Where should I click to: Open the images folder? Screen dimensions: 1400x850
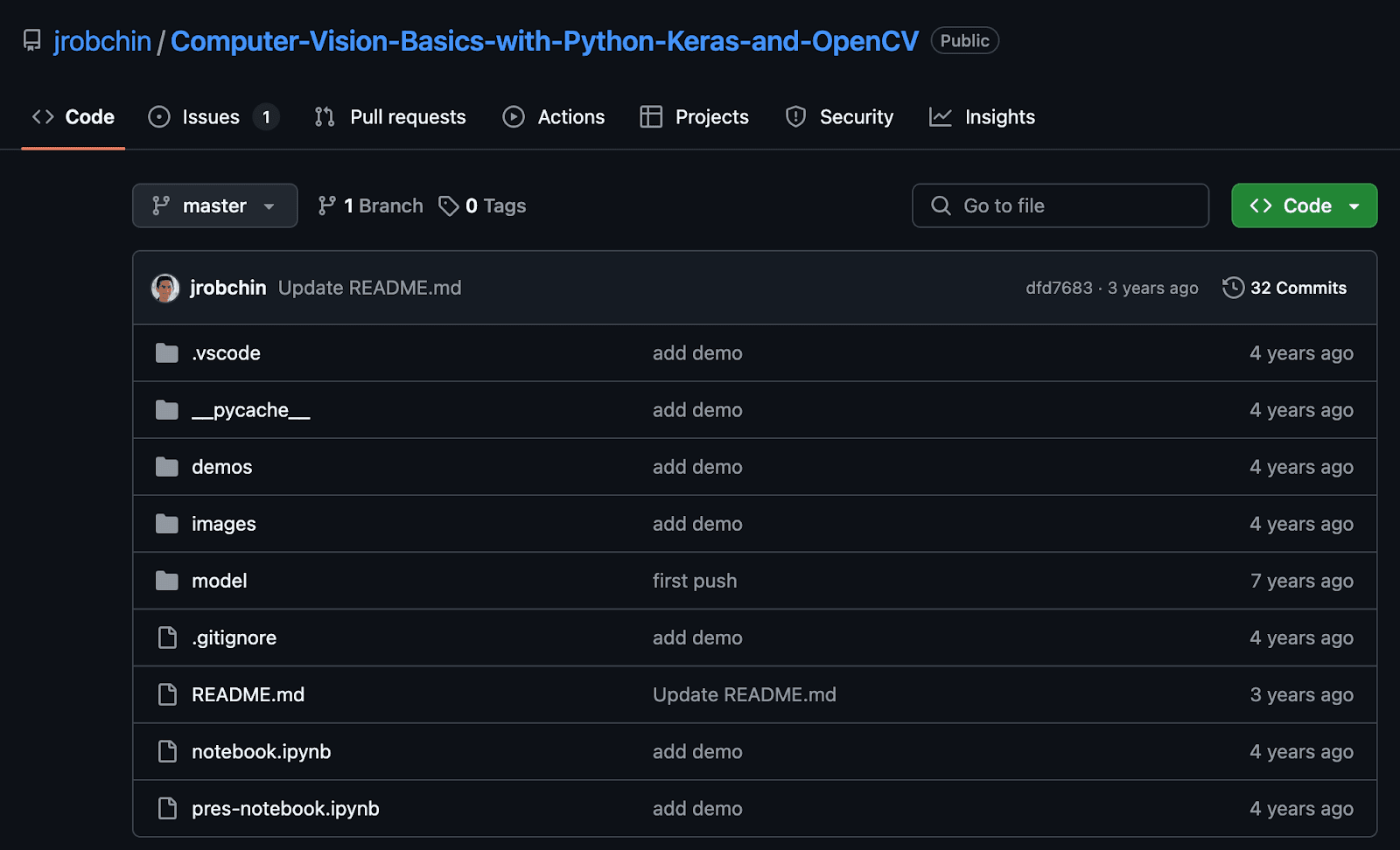coord(224,524)
